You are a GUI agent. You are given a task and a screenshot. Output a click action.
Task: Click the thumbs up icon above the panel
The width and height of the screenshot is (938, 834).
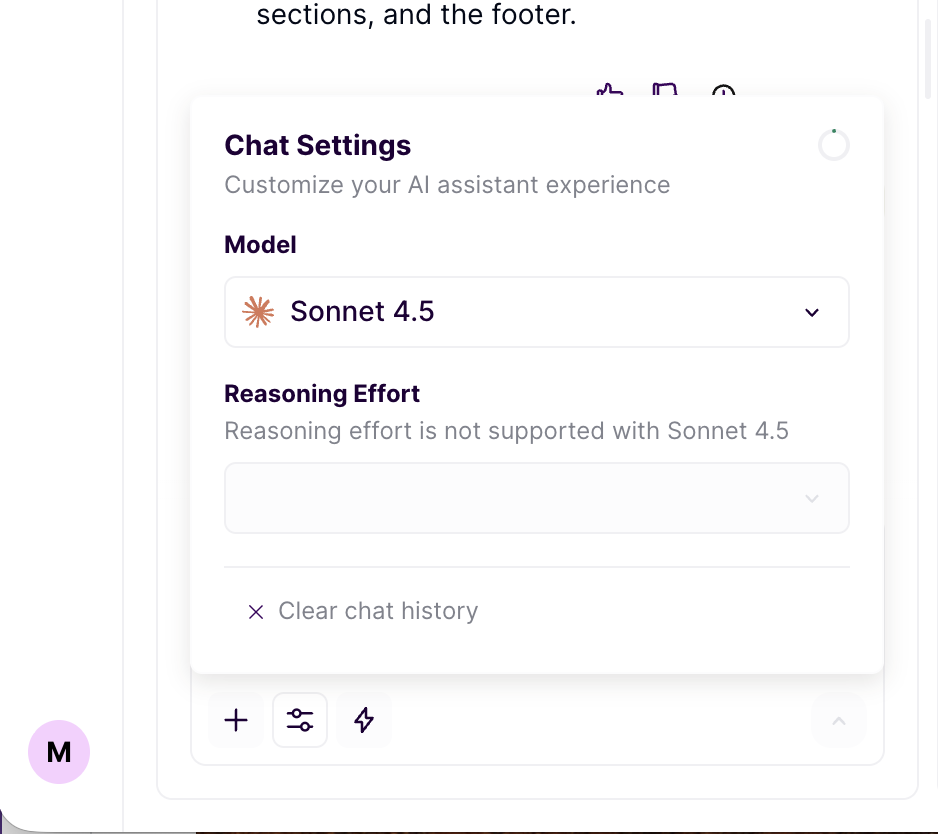point(609,92)
